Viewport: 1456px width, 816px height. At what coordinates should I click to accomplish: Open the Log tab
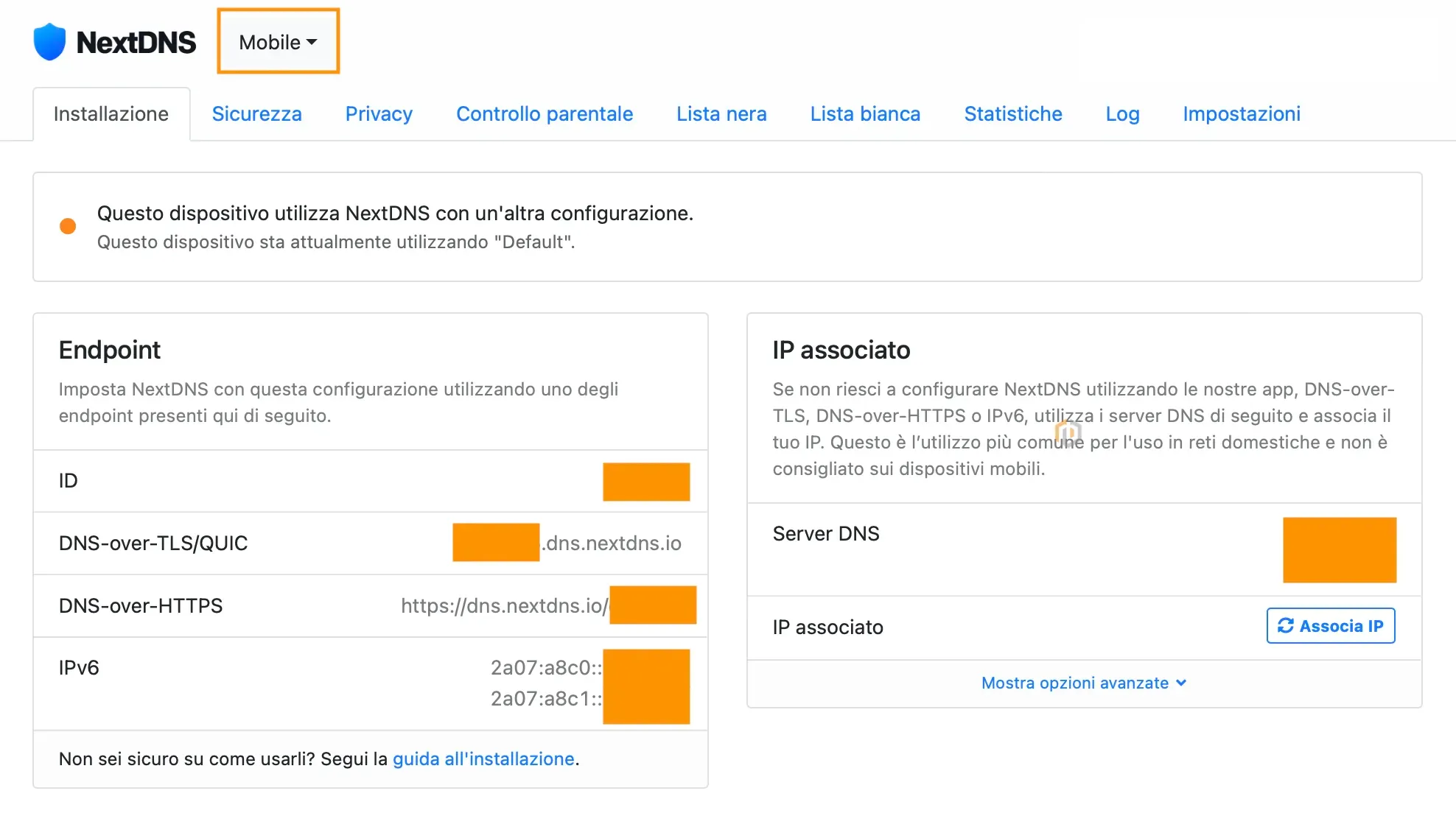tap(1122, 114)
